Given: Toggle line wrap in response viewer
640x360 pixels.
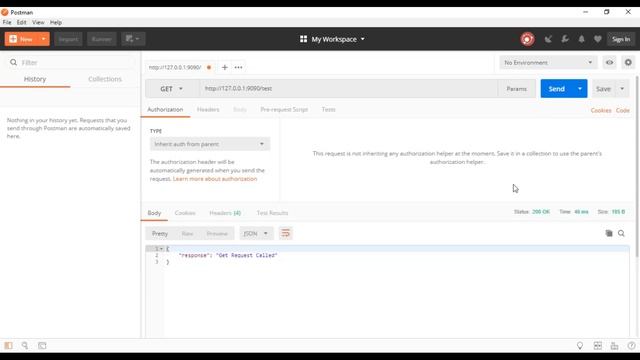Looking at the screenshot, I should coord(285,233).
